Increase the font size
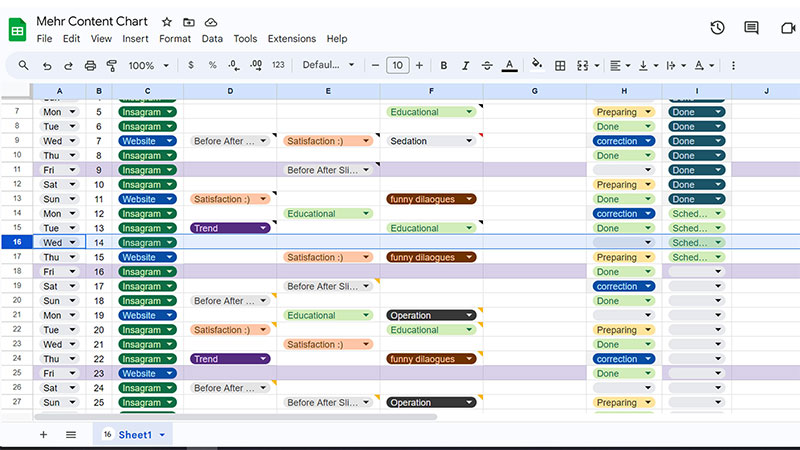This screenshot has width=800, height=450. [419, 65]
